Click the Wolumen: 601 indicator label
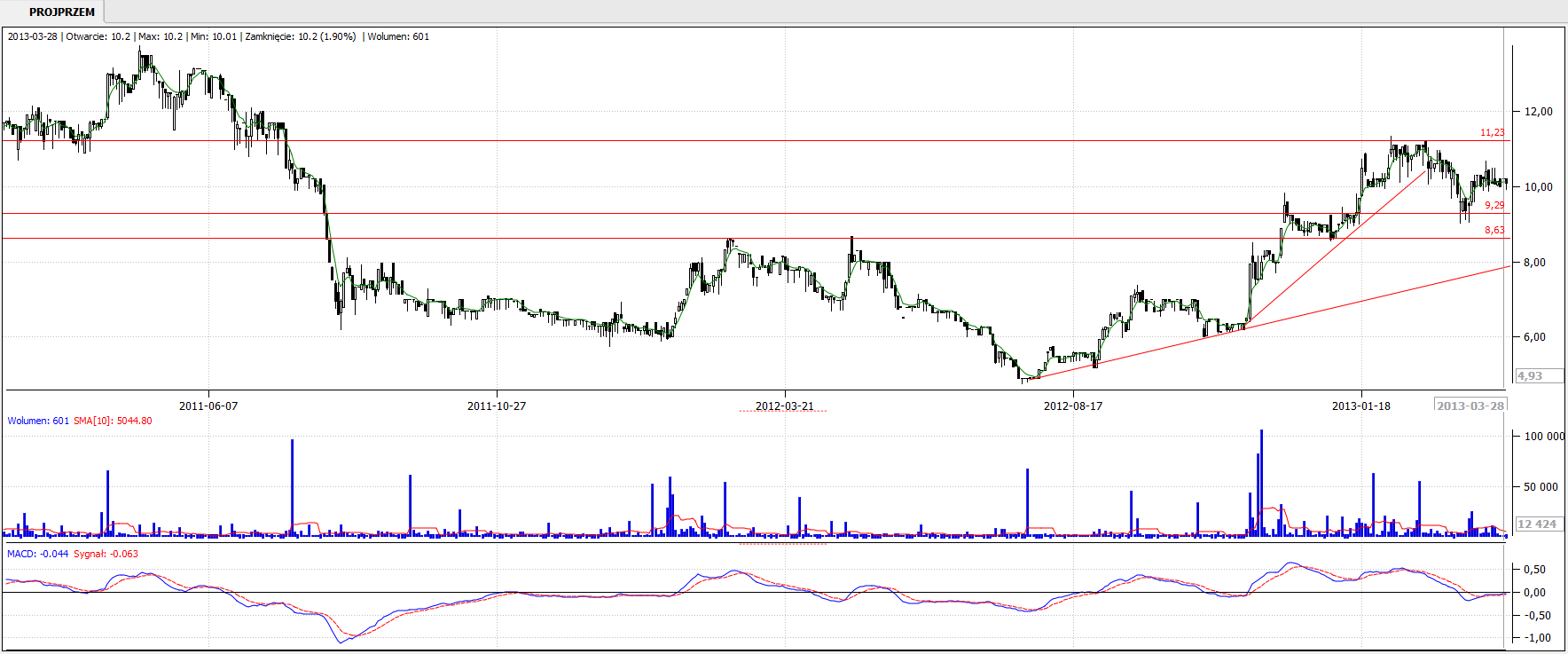 coord(38,421)
